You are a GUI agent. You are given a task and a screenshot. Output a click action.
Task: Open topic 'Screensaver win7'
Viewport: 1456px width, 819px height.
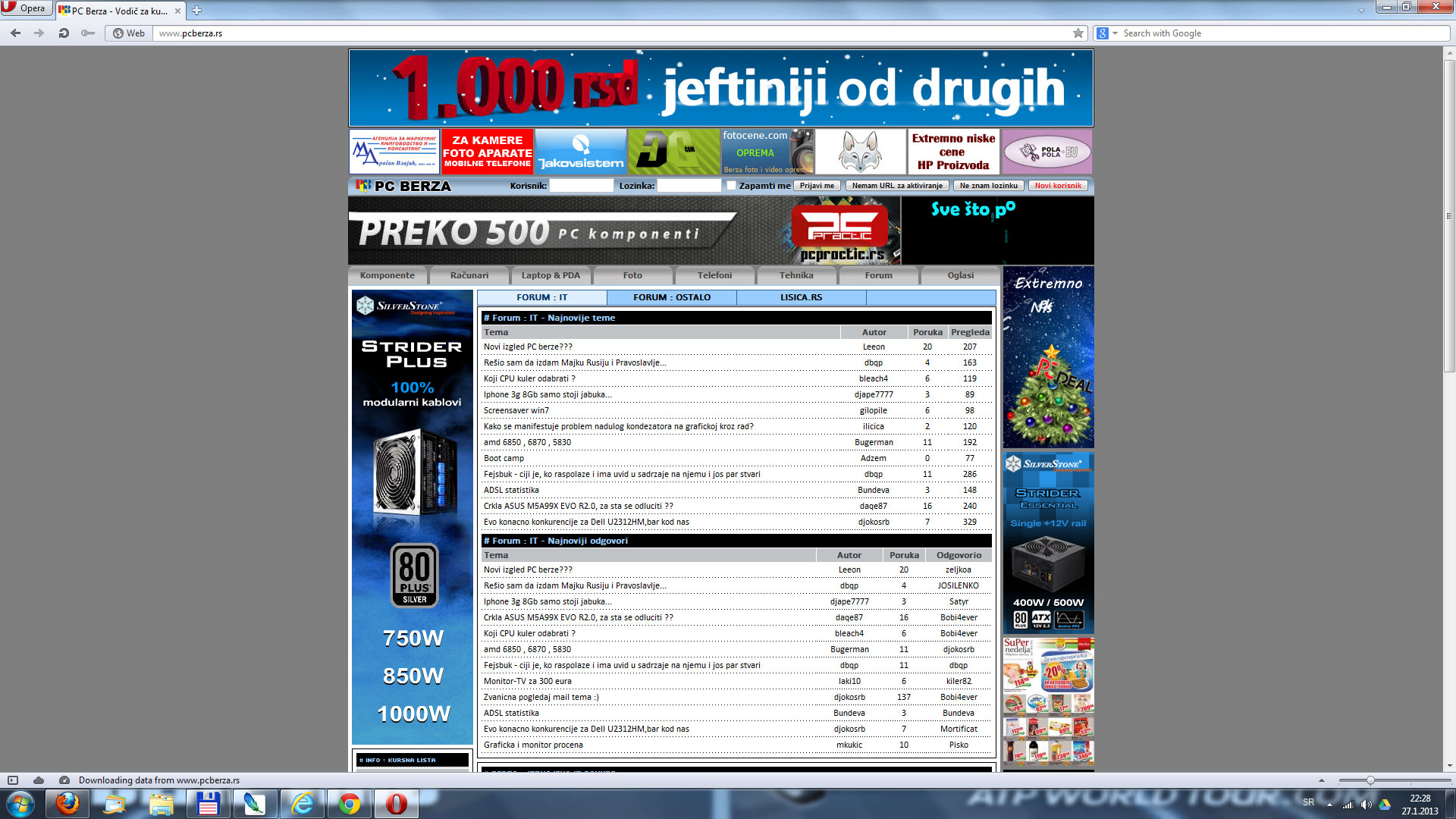click(516, 410)
